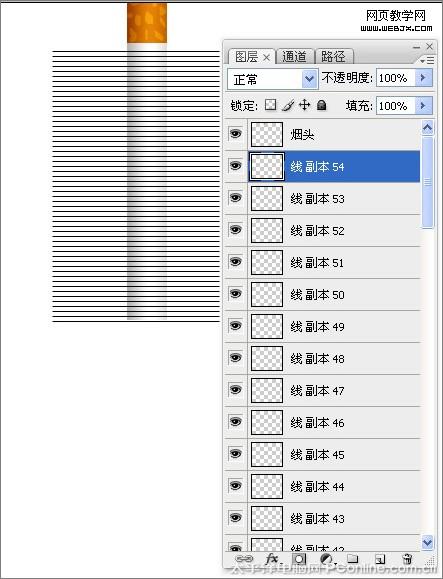
Task: Open the opacity slider arrow
Action: coord(423,78)
